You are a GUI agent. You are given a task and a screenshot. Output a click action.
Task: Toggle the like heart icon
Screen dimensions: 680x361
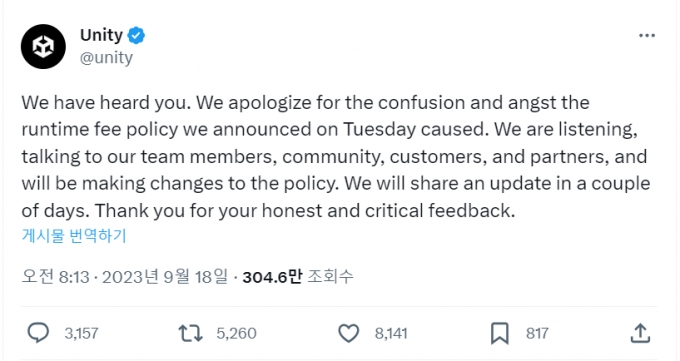point(349,333)
